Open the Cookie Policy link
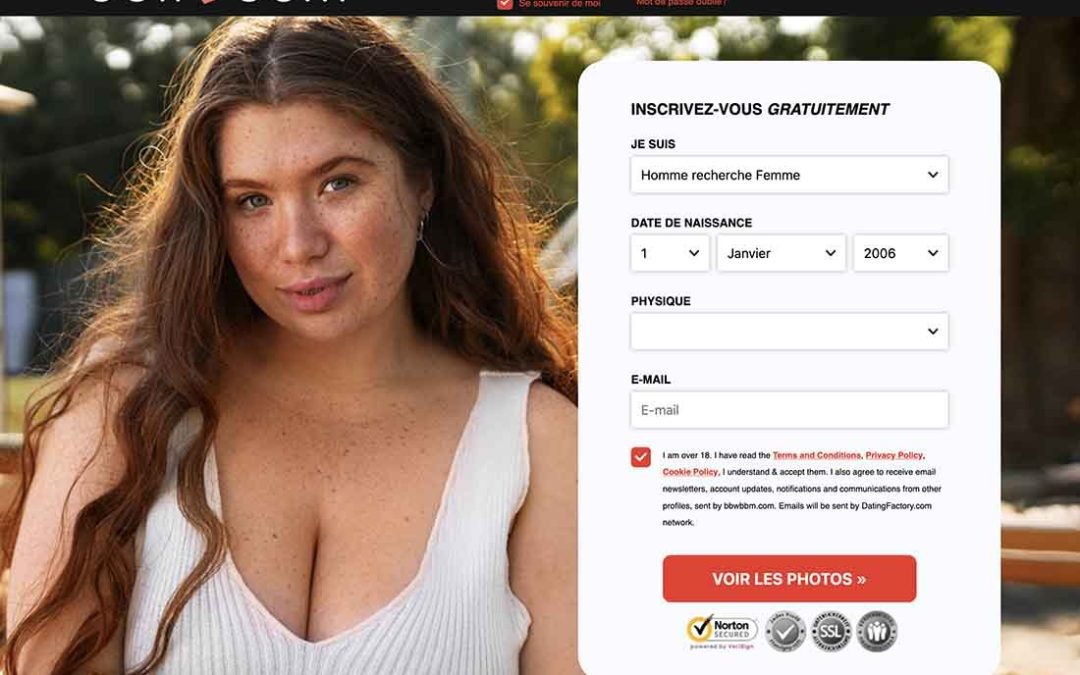1080x675 pixels. [x=690, y=472]
